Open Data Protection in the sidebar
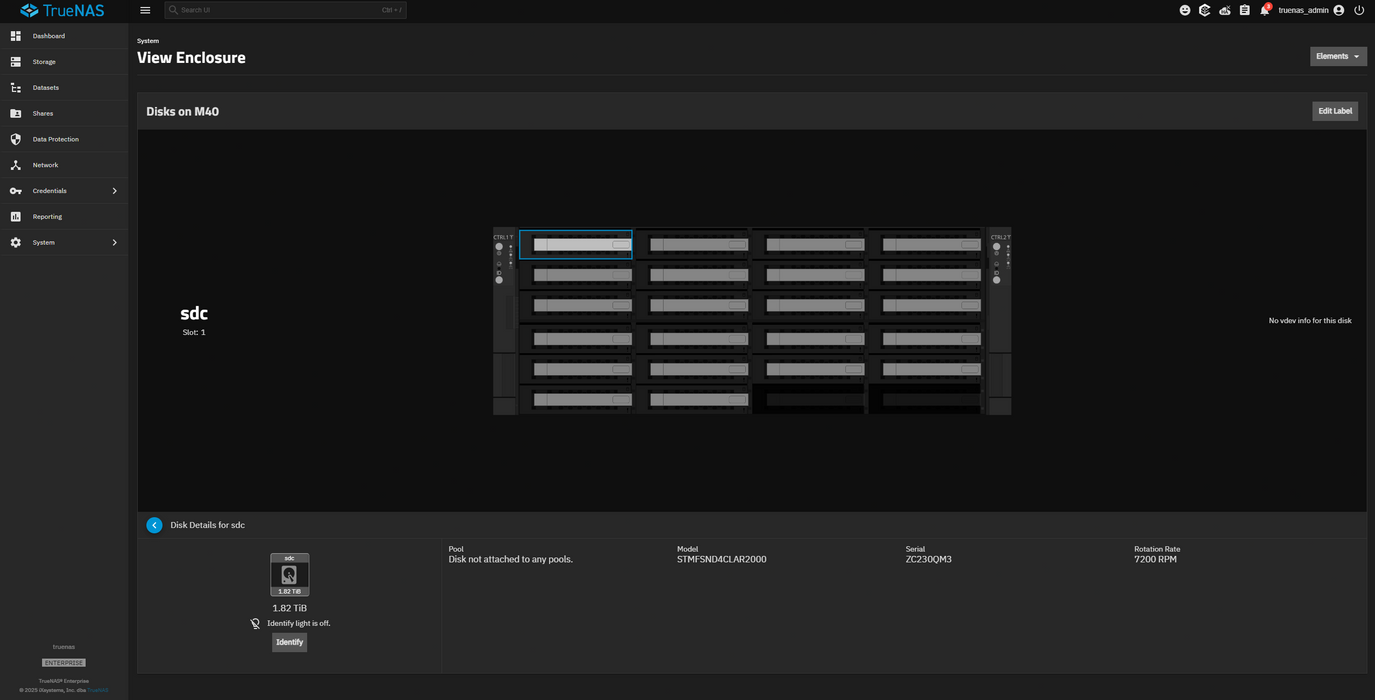1375x700 pixels. (x=55, y=139)
